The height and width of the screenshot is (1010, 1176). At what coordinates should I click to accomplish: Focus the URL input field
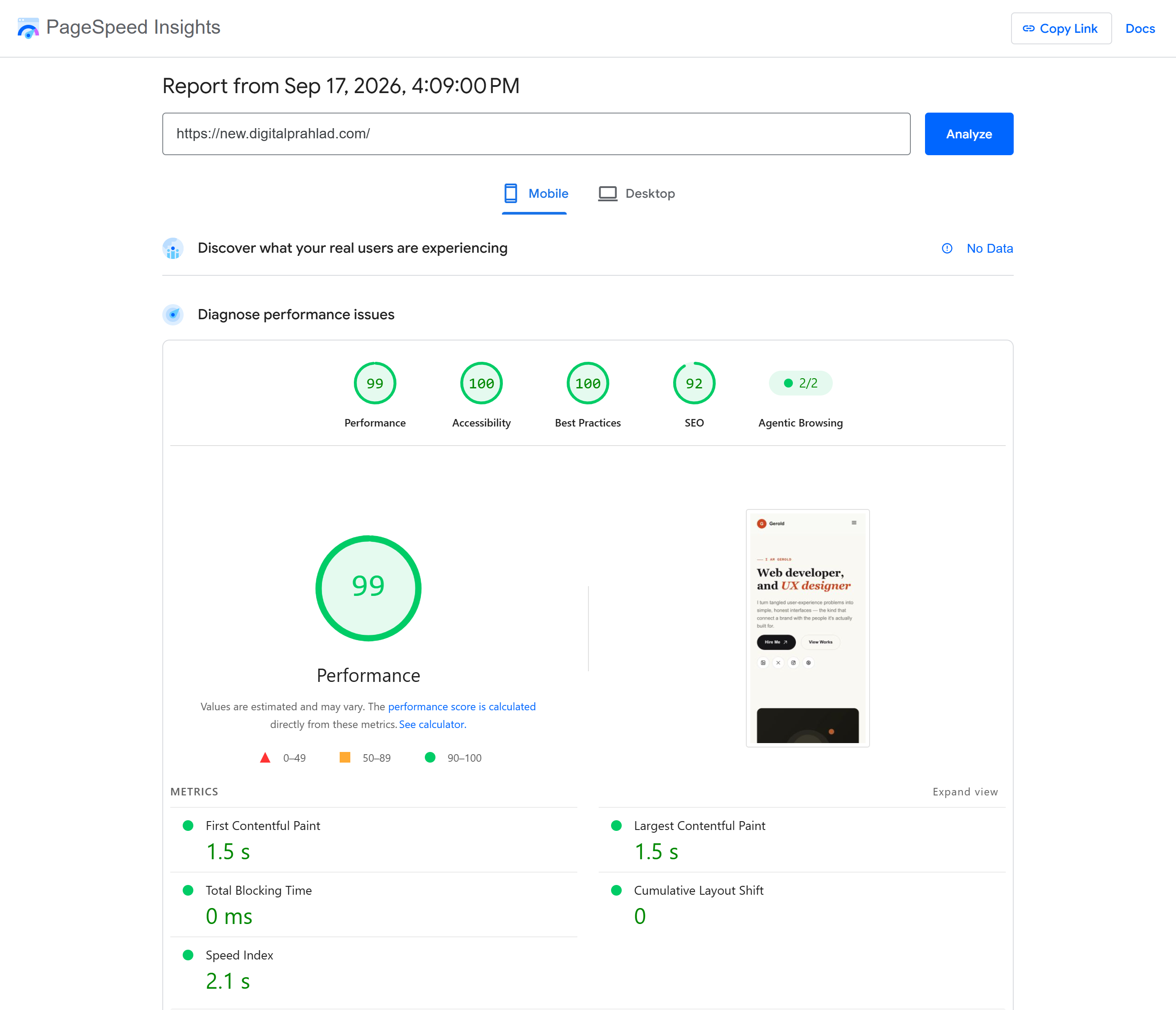point(537,134)
